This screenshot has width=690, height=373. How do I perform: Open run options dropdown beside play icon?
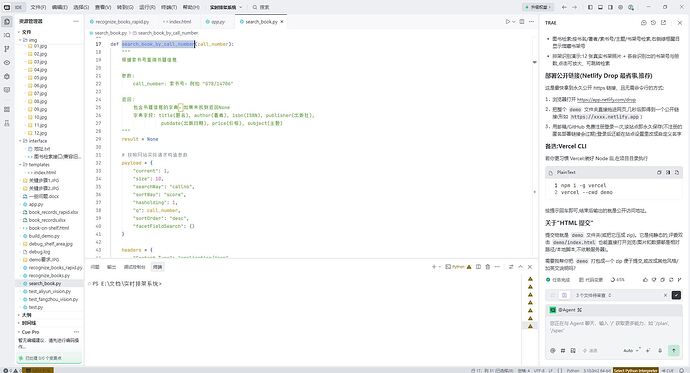click(514, 22)
